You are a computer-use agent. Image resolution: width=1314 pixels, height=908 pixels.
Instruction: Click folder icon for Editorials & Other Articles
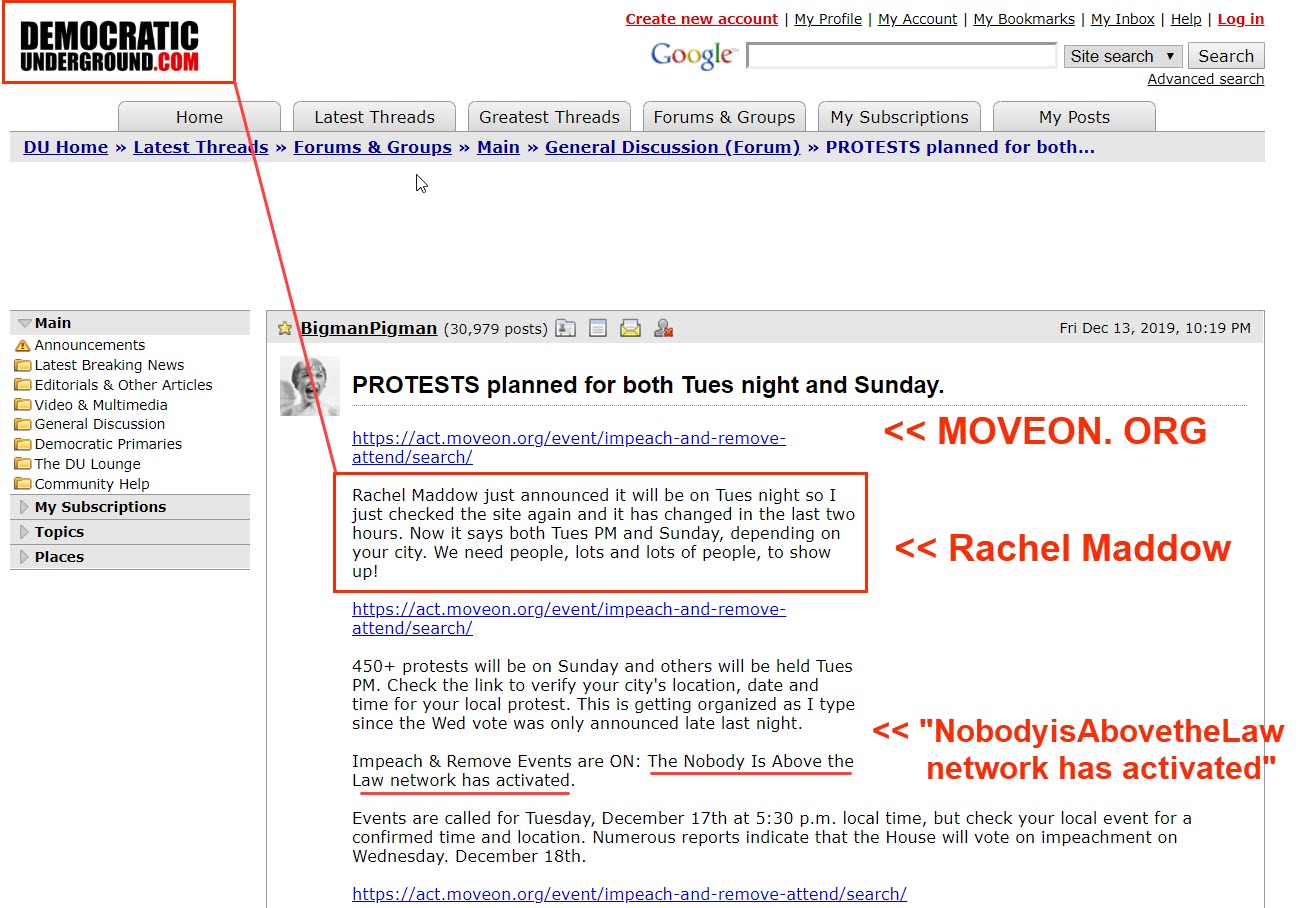point(23,385)
